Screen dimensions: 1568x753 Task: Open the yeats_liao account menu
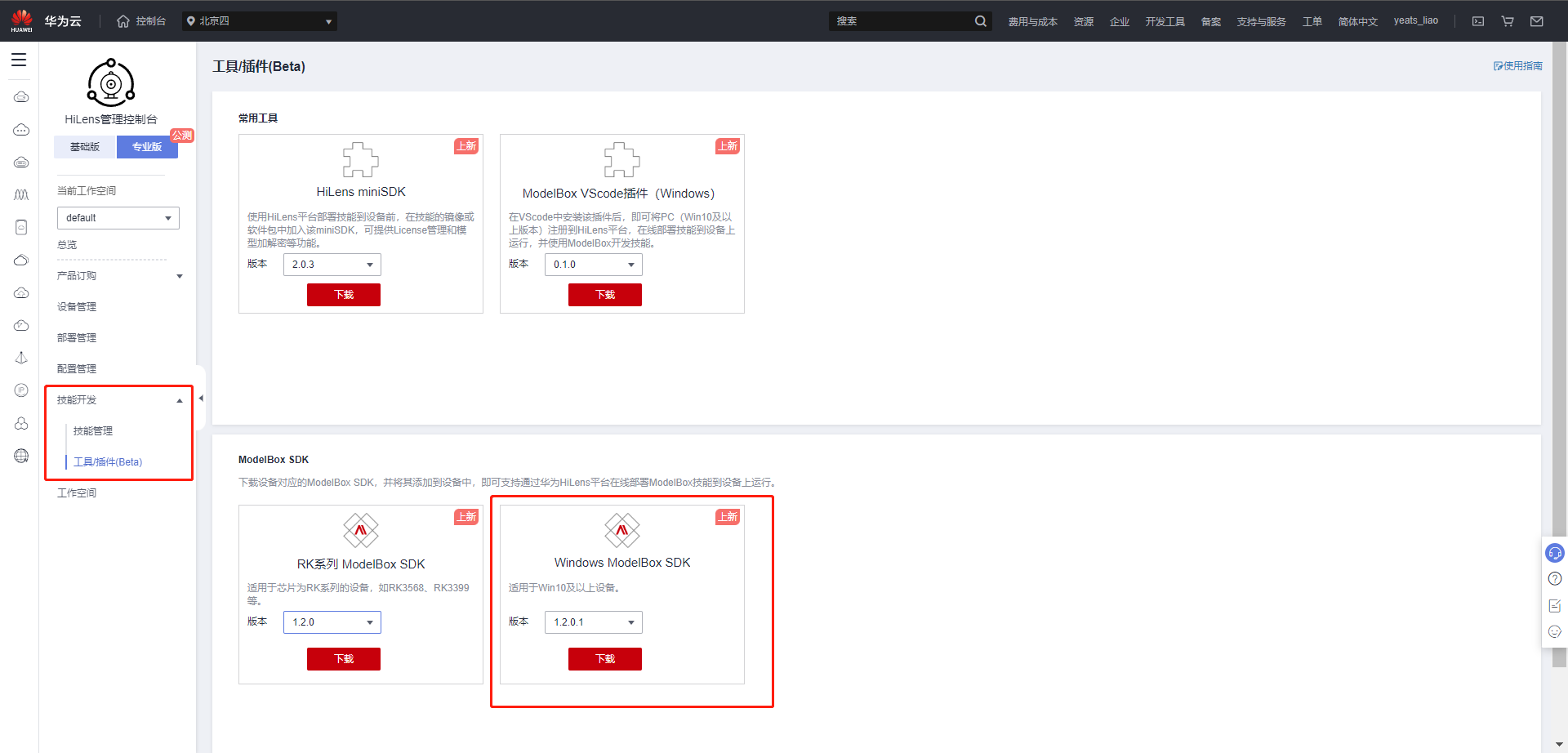pyautogui.click(x=1416, y=21)
